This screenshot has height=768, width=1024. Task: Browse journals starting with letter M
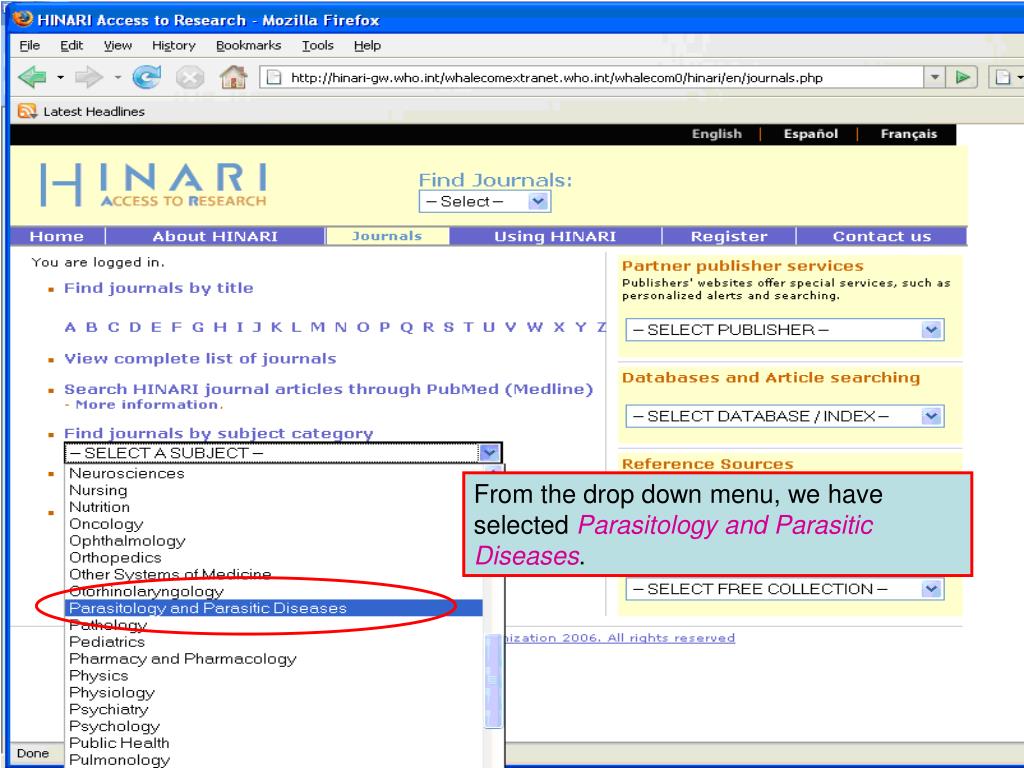click(317, 327)
